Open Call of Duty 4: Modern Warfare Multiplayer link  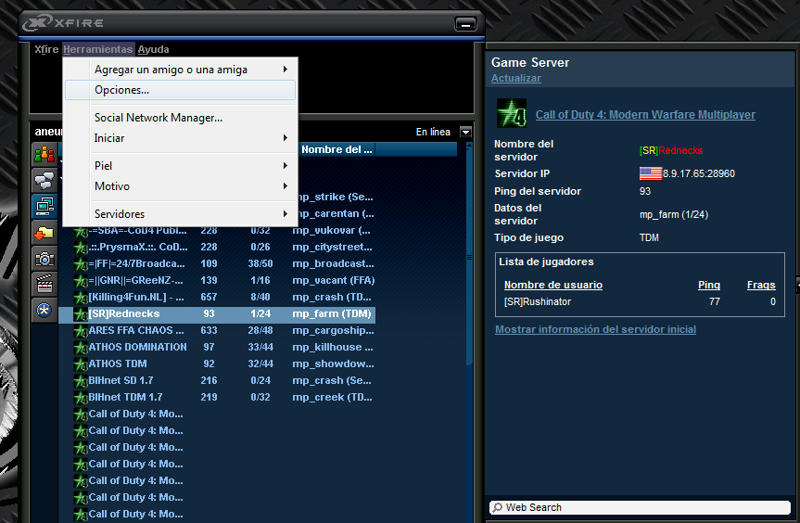click(645, 115)
